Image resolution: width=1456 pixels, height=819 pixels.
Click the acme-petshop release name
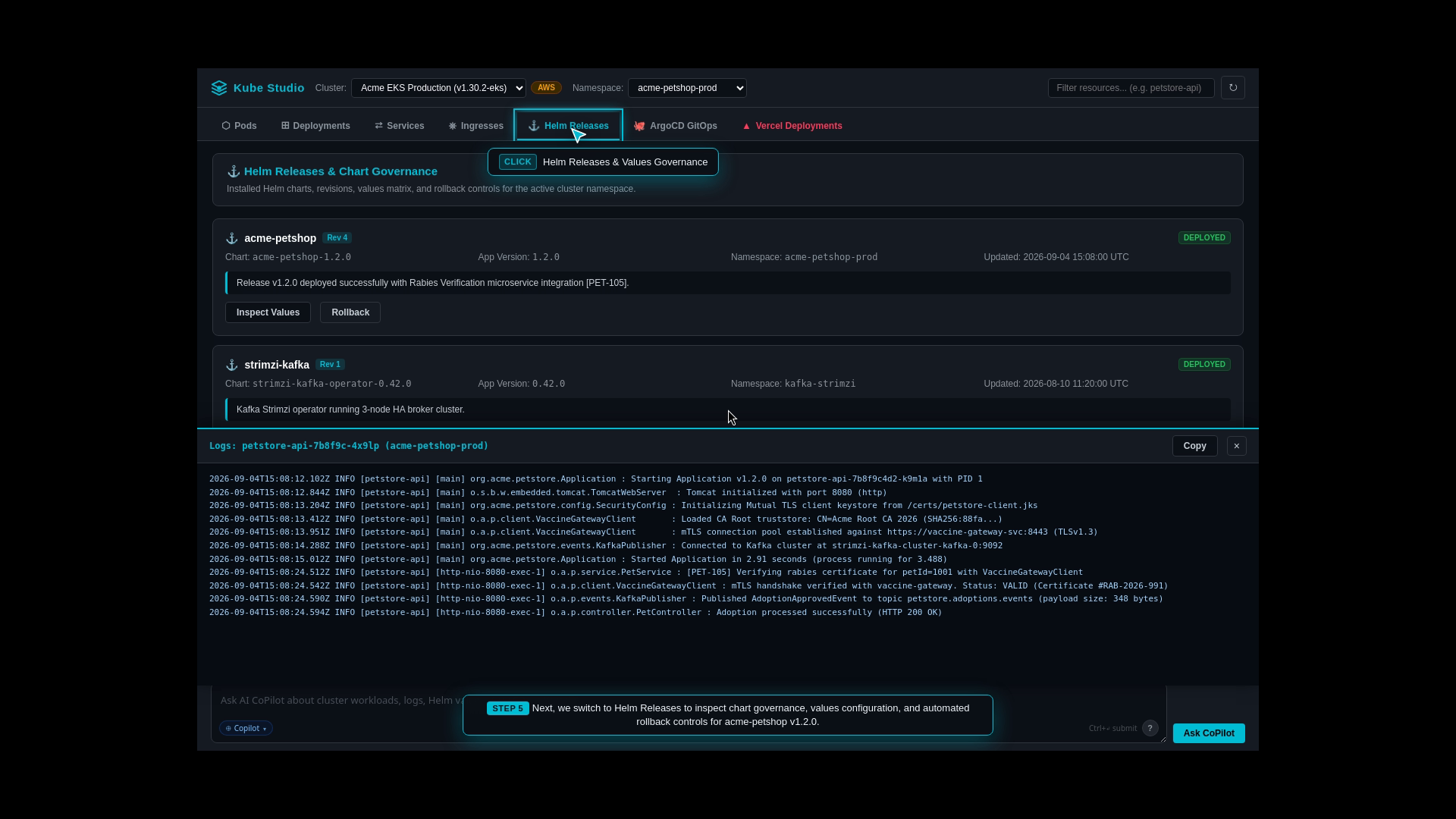280,238
